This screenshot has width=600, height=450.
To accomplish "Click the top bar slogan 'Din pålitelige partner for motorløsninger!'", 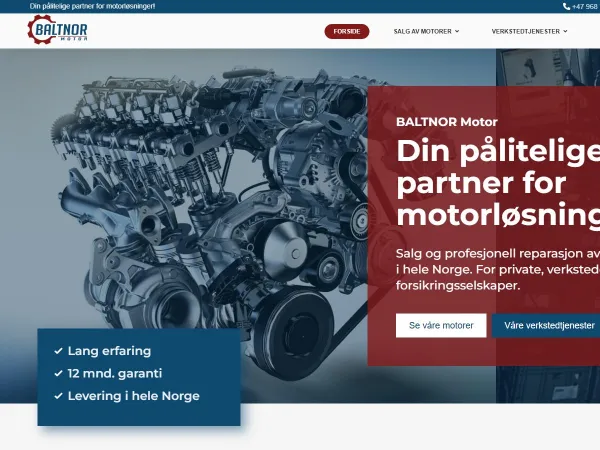I will click(92, 7).
